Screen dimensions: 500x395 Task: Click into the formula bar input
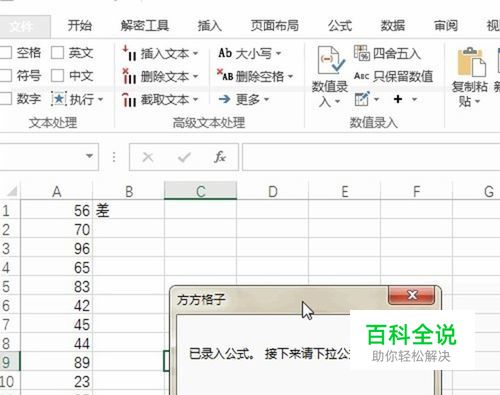pos(371,157)
